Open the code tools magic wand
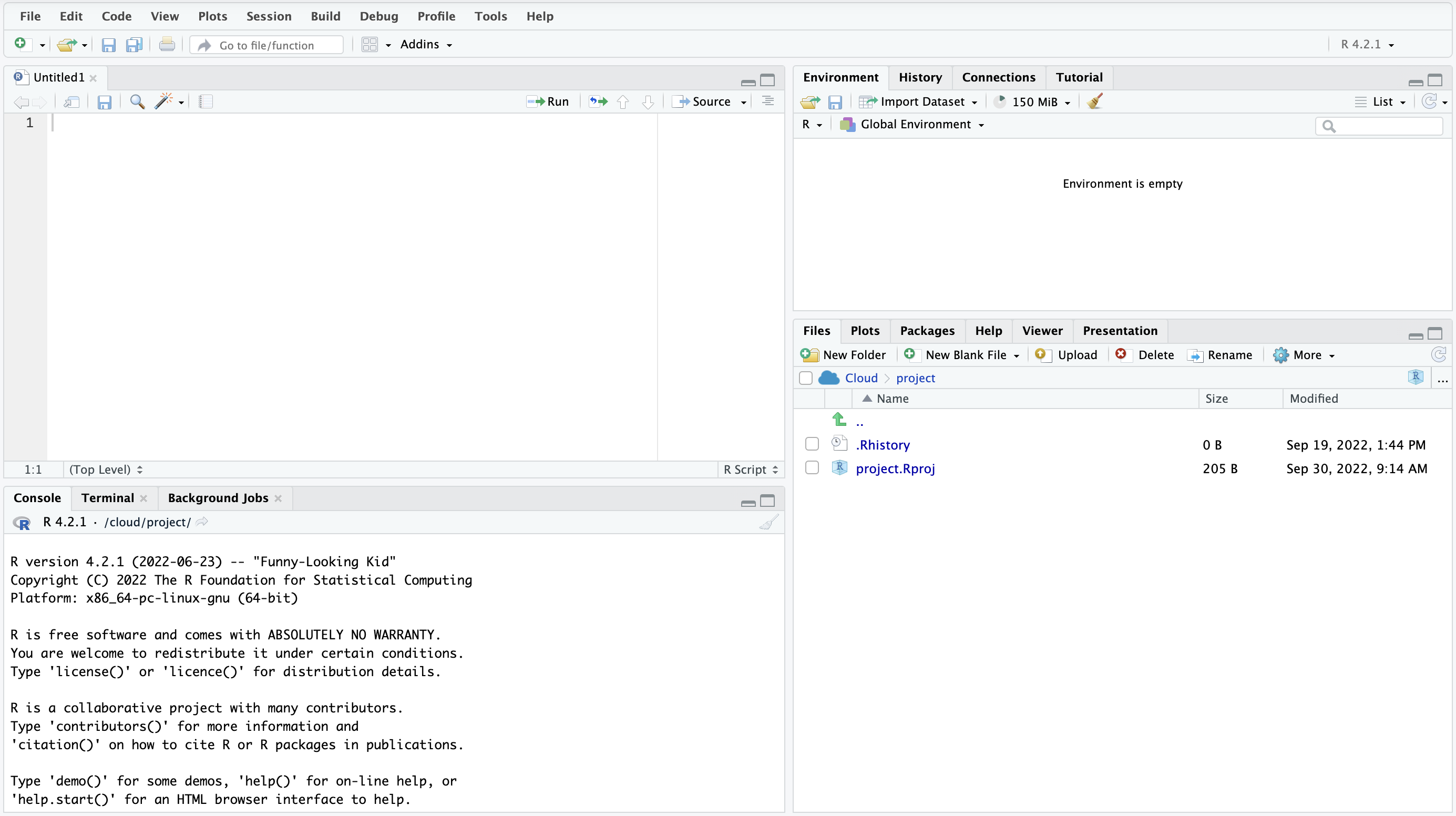This screenshot has height=816, width=1456. [x=164, y=102]
